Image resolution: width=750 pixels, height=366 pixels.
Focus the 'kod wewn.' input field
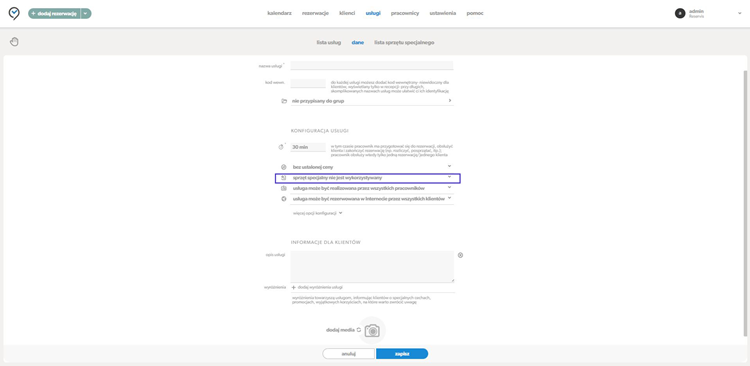[308, 83]
